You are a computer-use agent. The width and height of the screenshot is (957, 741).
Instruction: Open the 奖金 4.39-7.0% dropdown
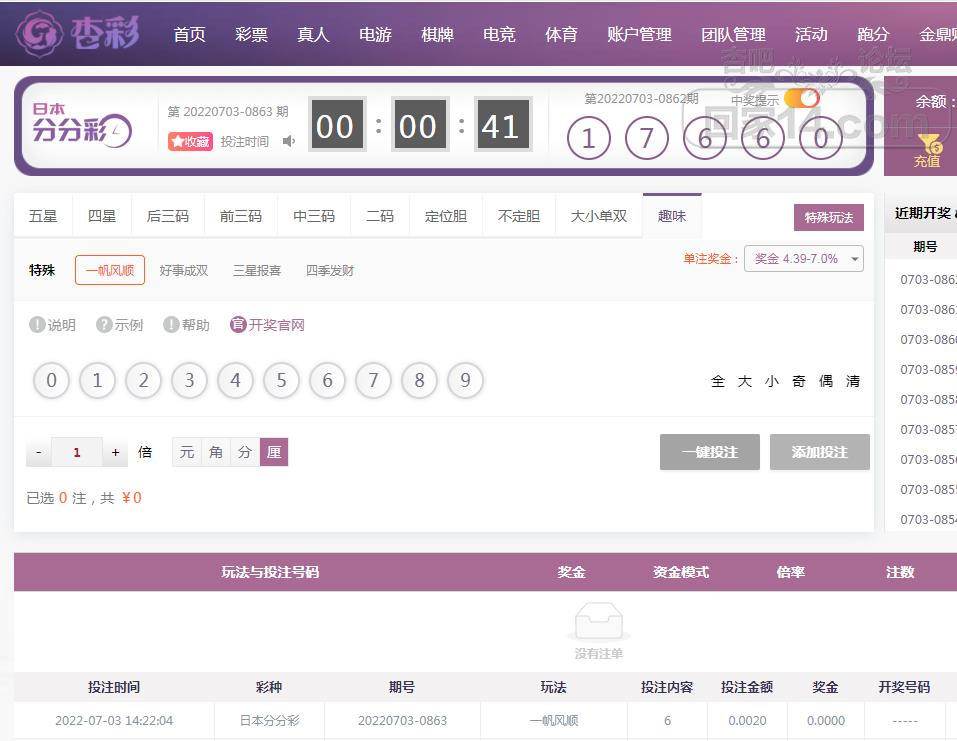point(803,259)
